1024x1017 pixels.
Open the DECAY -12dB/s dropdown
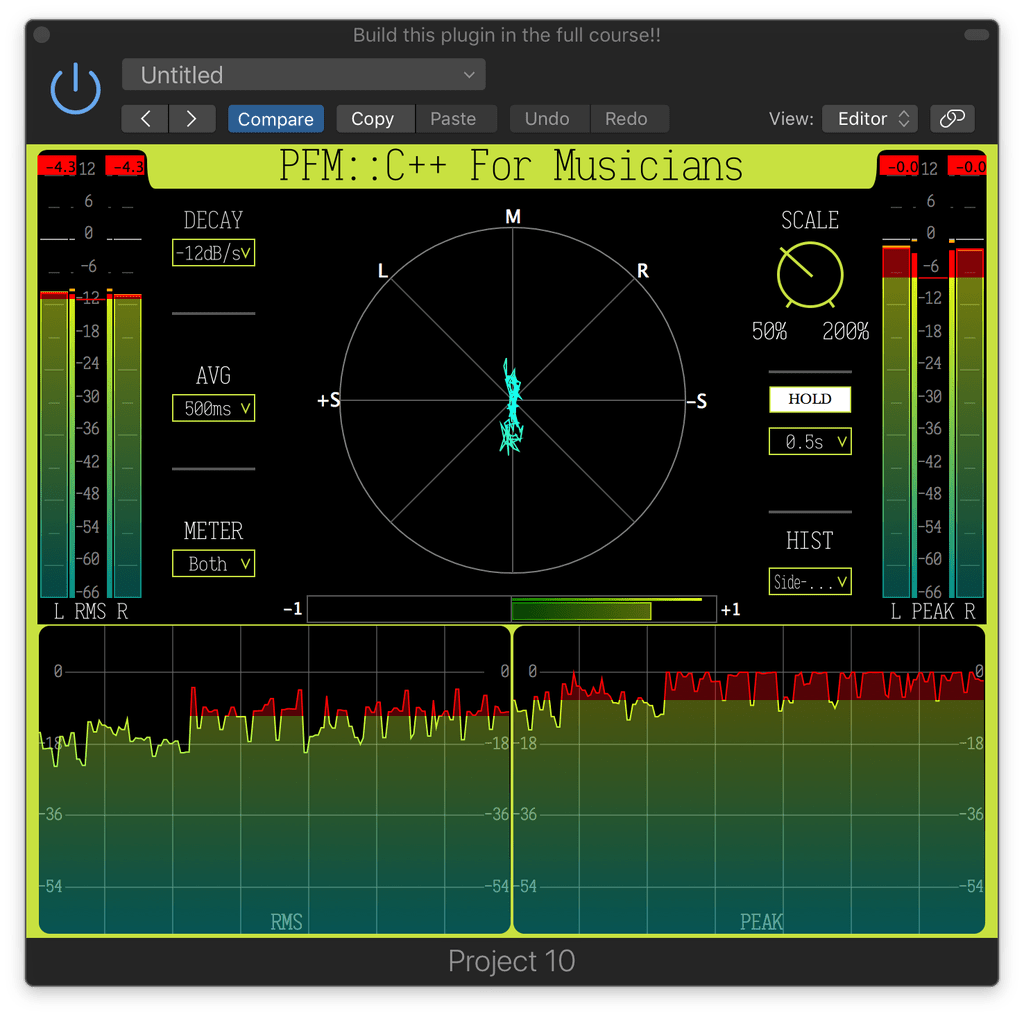click(214, 253)
